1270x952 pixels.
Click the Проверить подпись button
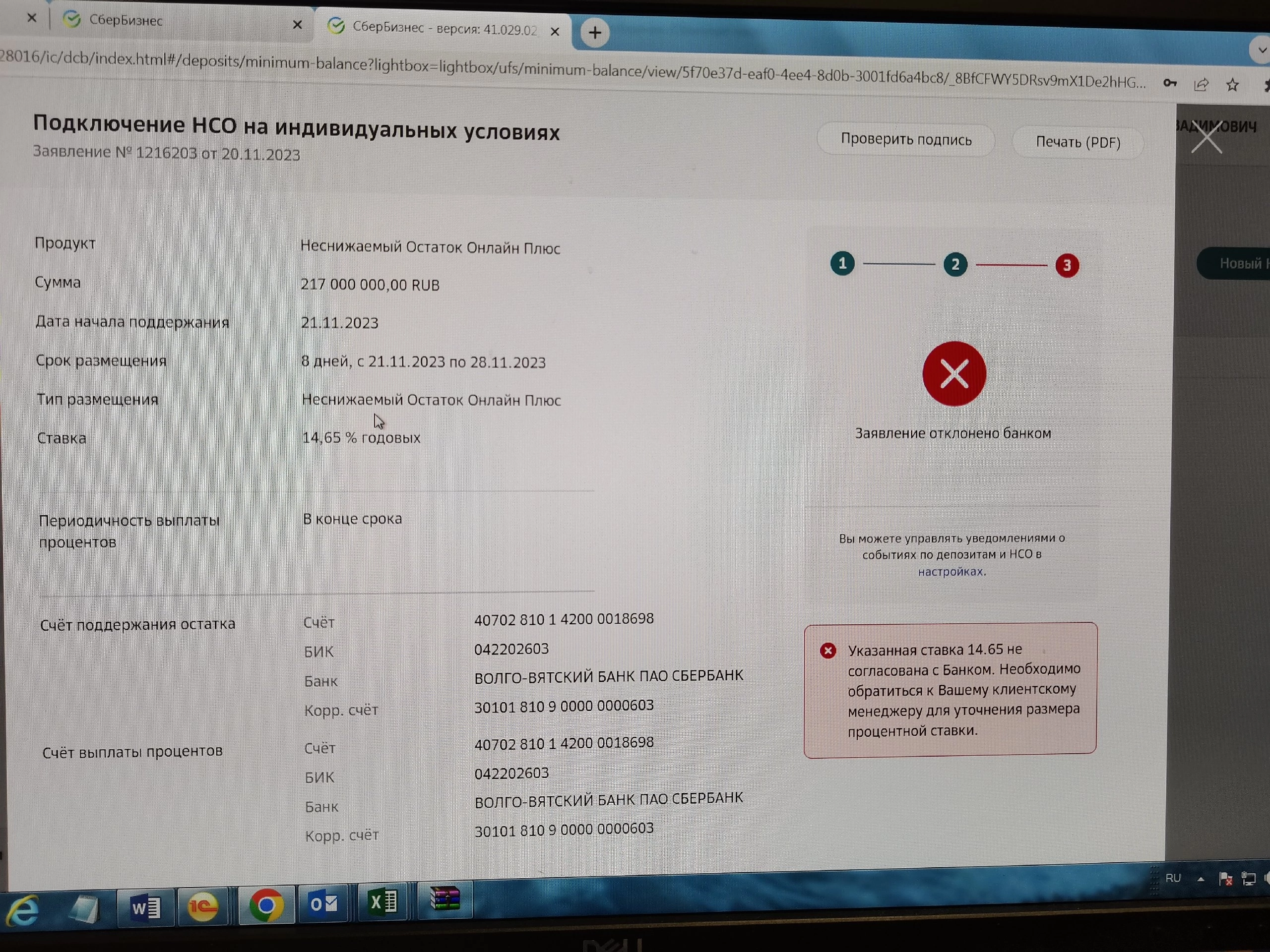905,139
